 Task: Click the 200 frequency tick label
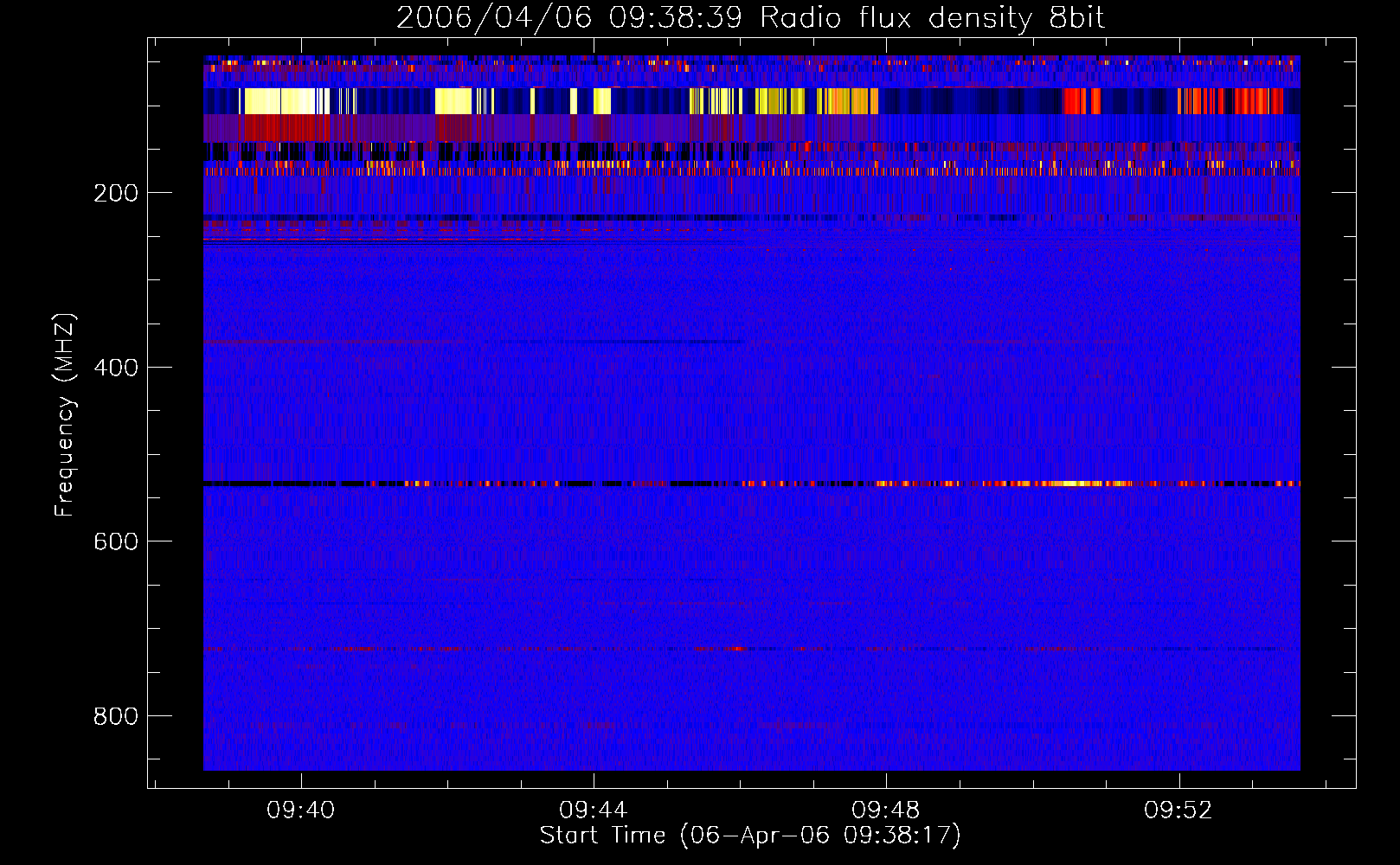click(116, 193)
